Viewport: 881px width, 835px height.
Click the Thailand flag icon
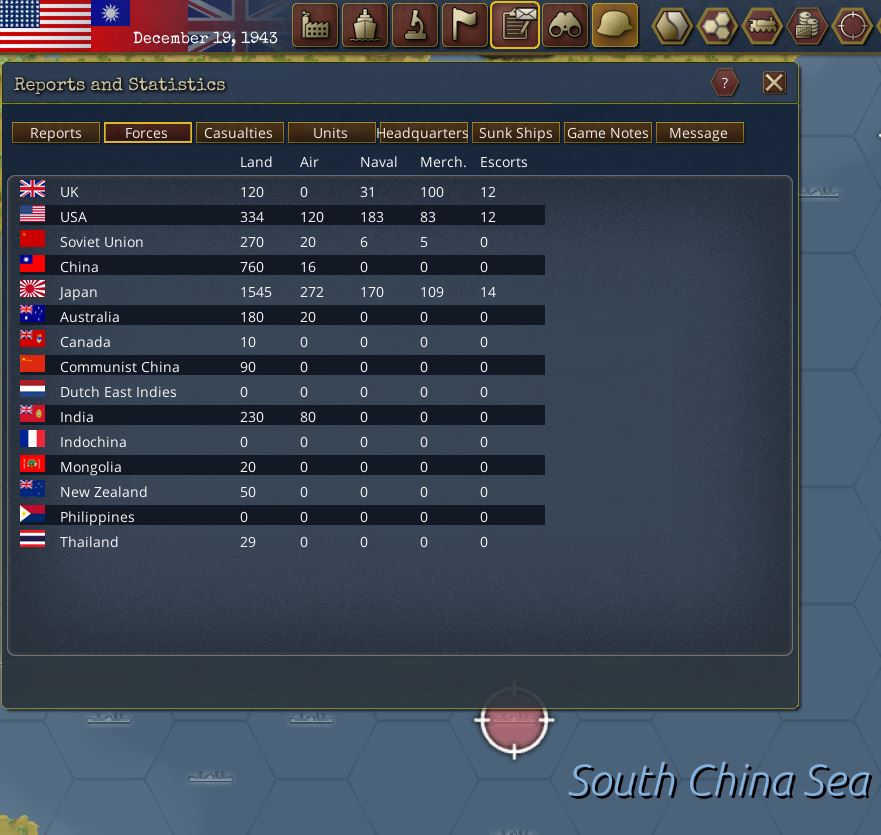[x=33, y=539]
